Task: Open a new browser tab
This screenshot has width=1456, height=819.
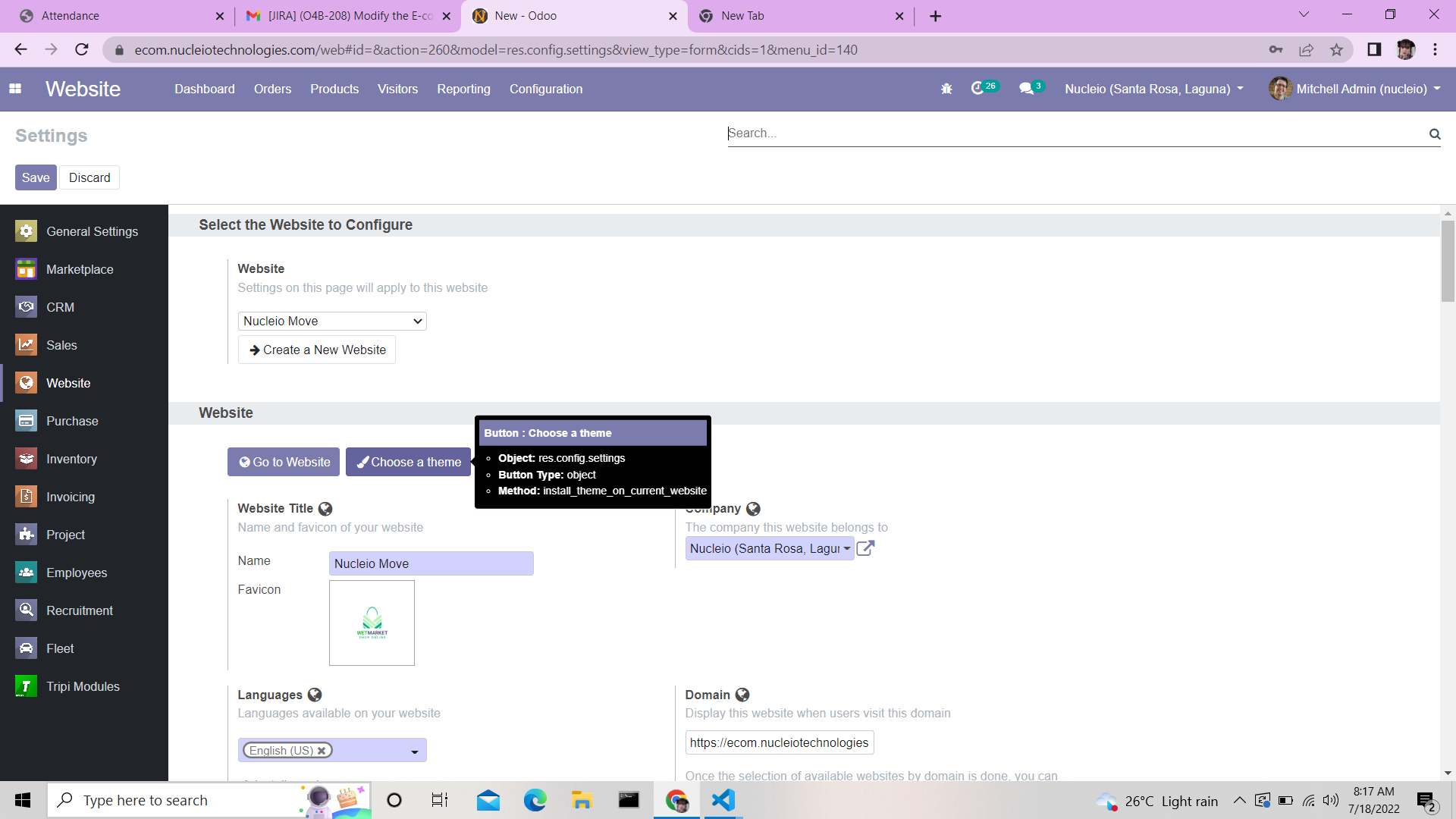Action: [x=936, y=16]
